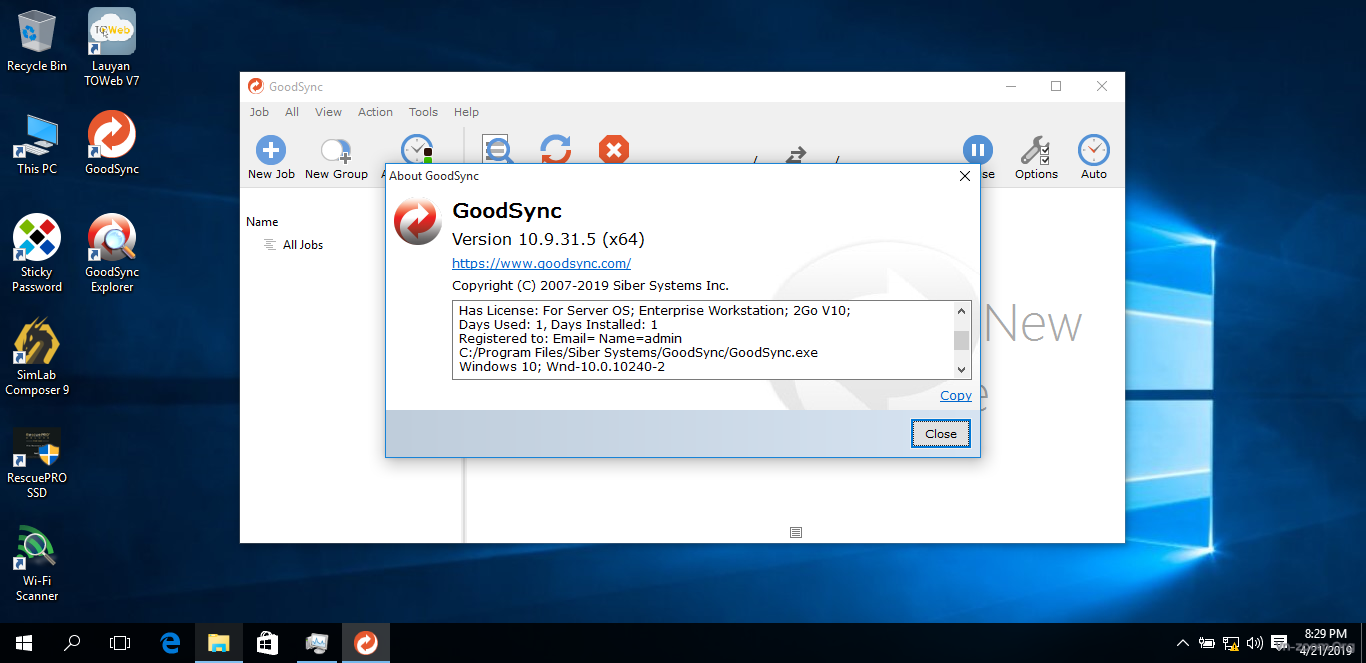
Task: Open the Job menu
Action: pos(259,112)
